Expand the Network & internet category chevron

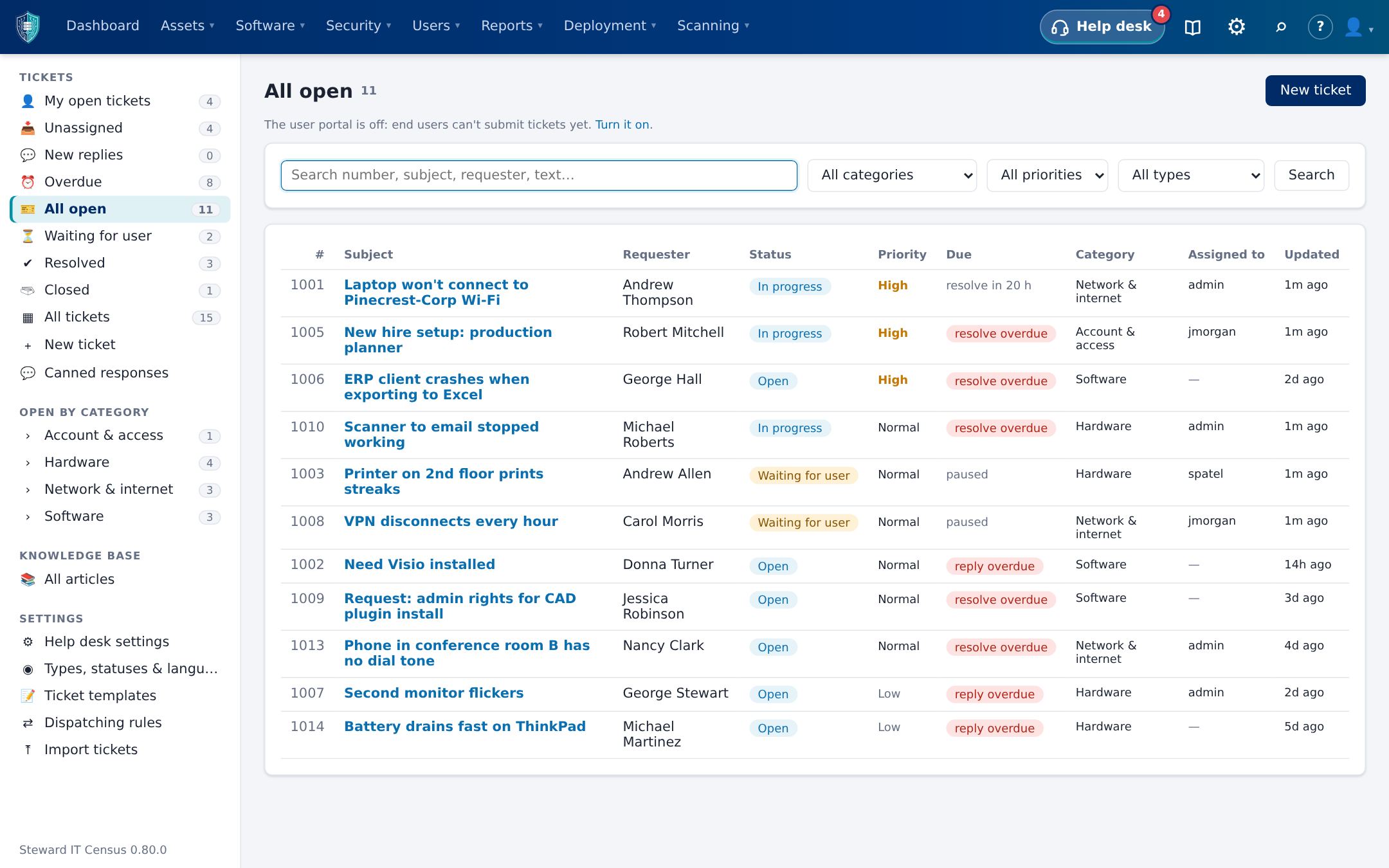28,490
